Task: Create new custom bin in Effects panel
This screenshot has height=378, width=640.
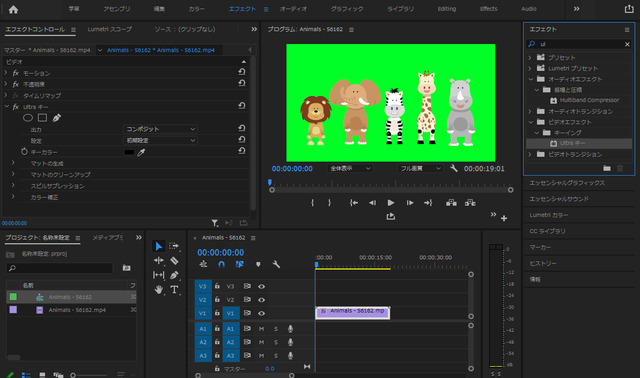Action: (x=607, y=168)
